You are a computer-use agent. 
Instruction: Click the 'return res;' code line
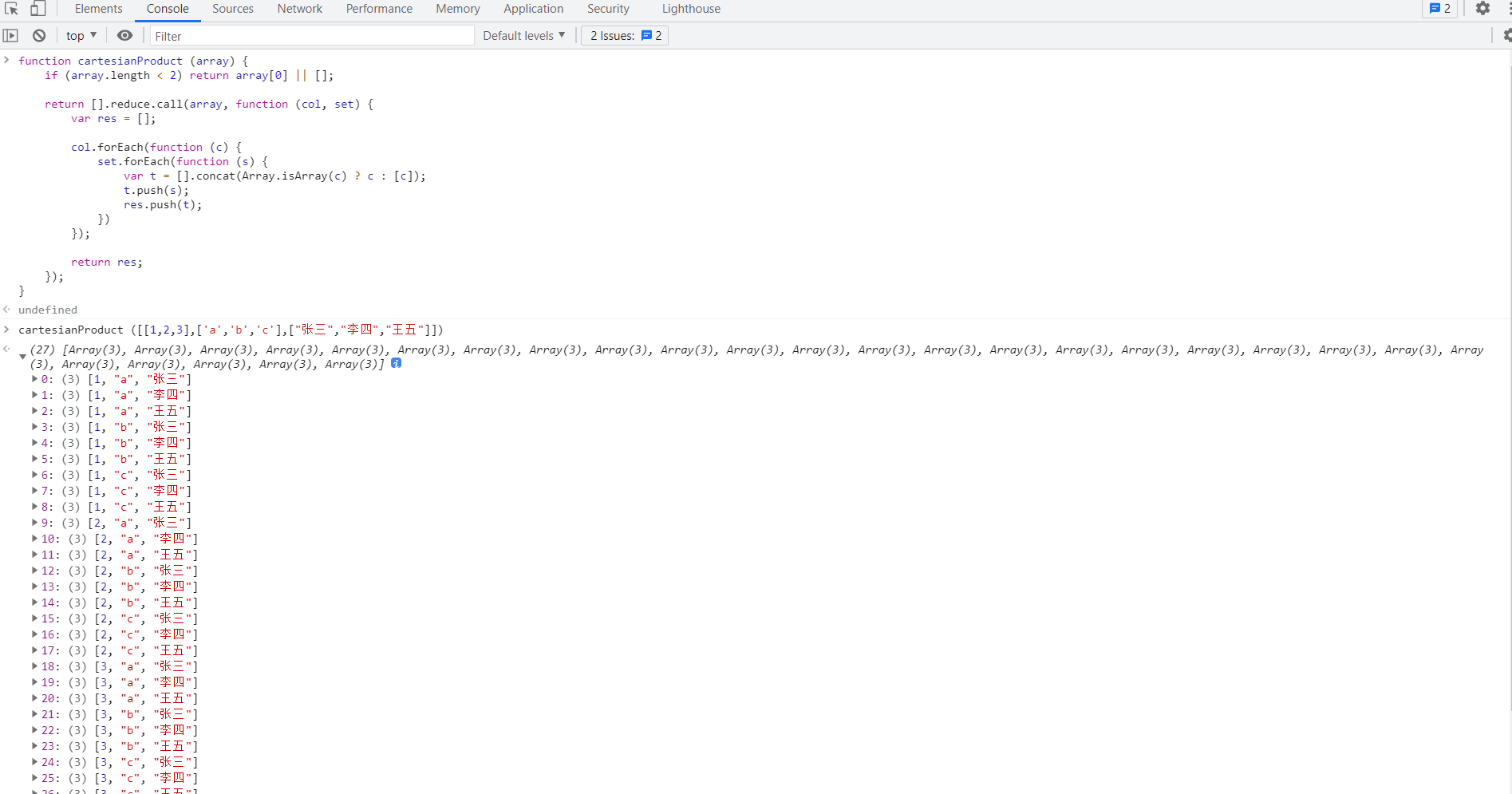107,262
